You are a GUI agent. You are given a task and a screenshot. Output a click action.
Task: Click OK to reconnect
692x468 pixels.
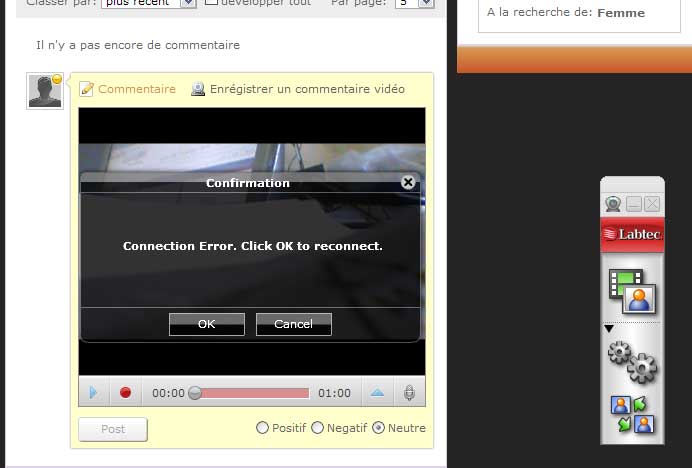207,325
